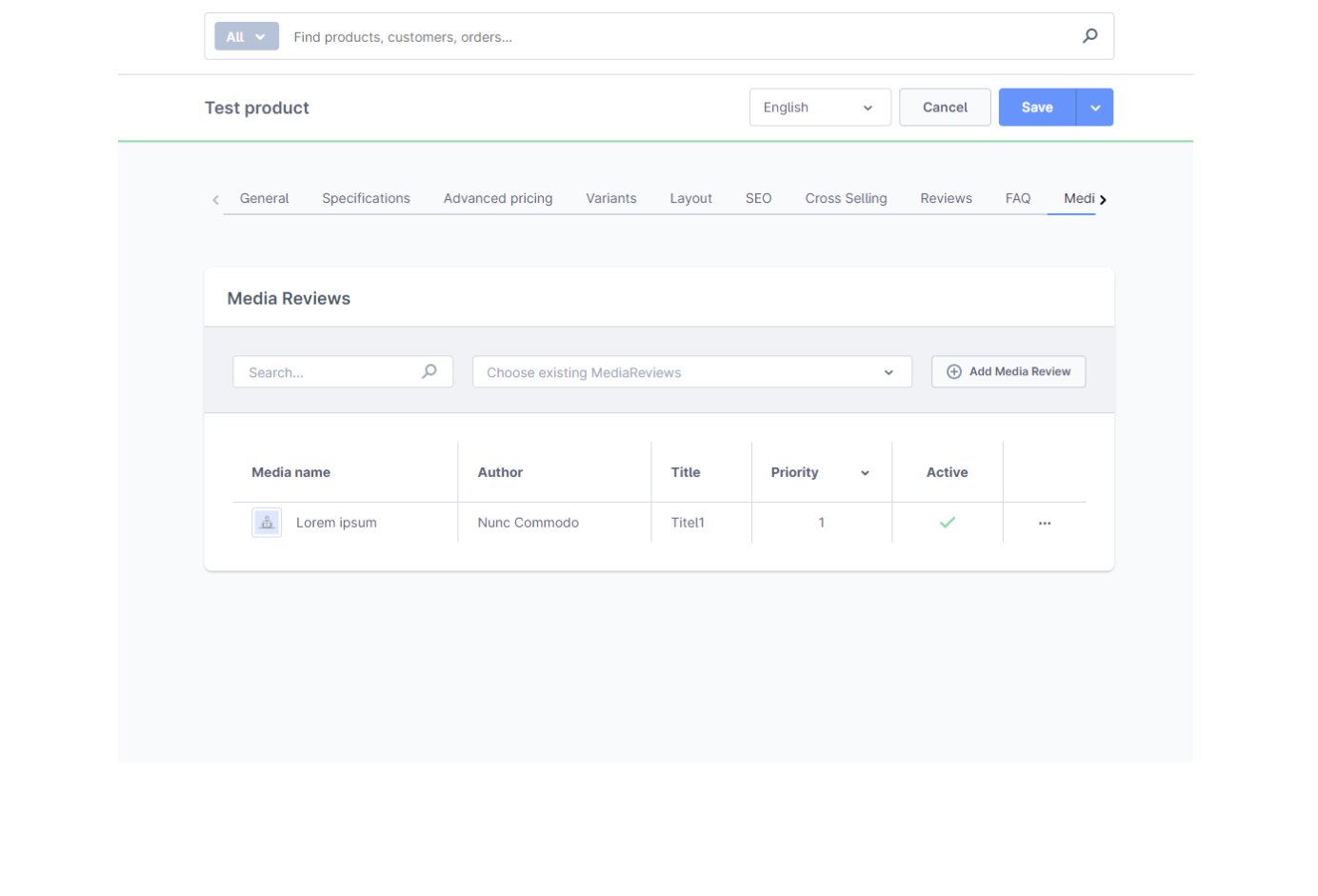This screenshot has height=896, width=1318.
Task: Open the three-dot actions menu for Lorem ipsum
Action: (x=1045, y=523)
